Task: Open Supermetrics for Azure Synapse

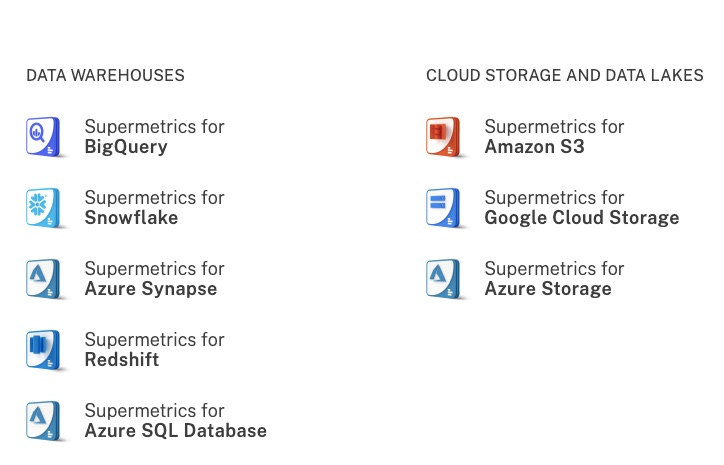Action: [x=154, y=279]
